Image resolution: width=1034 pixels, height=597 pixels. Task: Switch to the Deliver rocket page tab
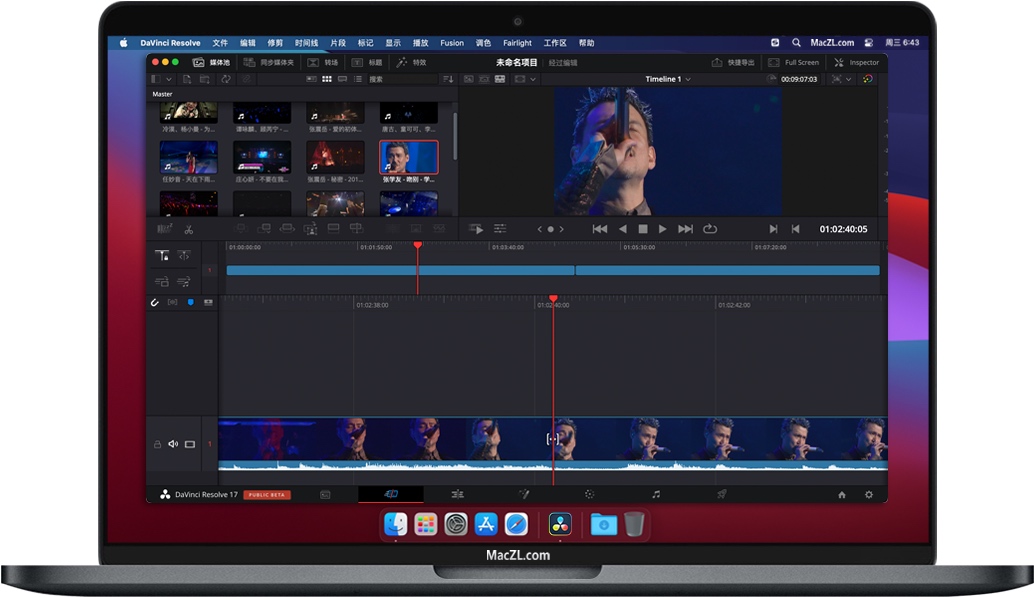coord(721,494)
